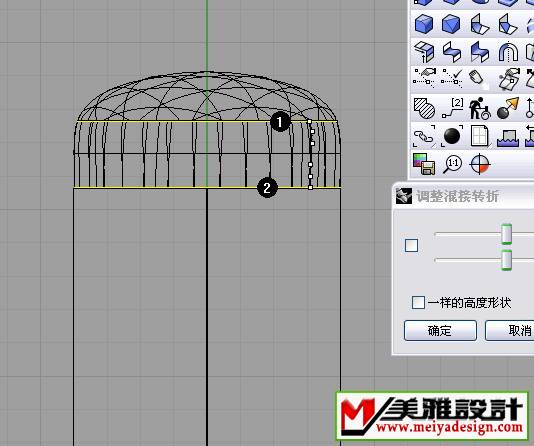Click the worker pushing a wheelbarrow icon

(x=480, y=108)
